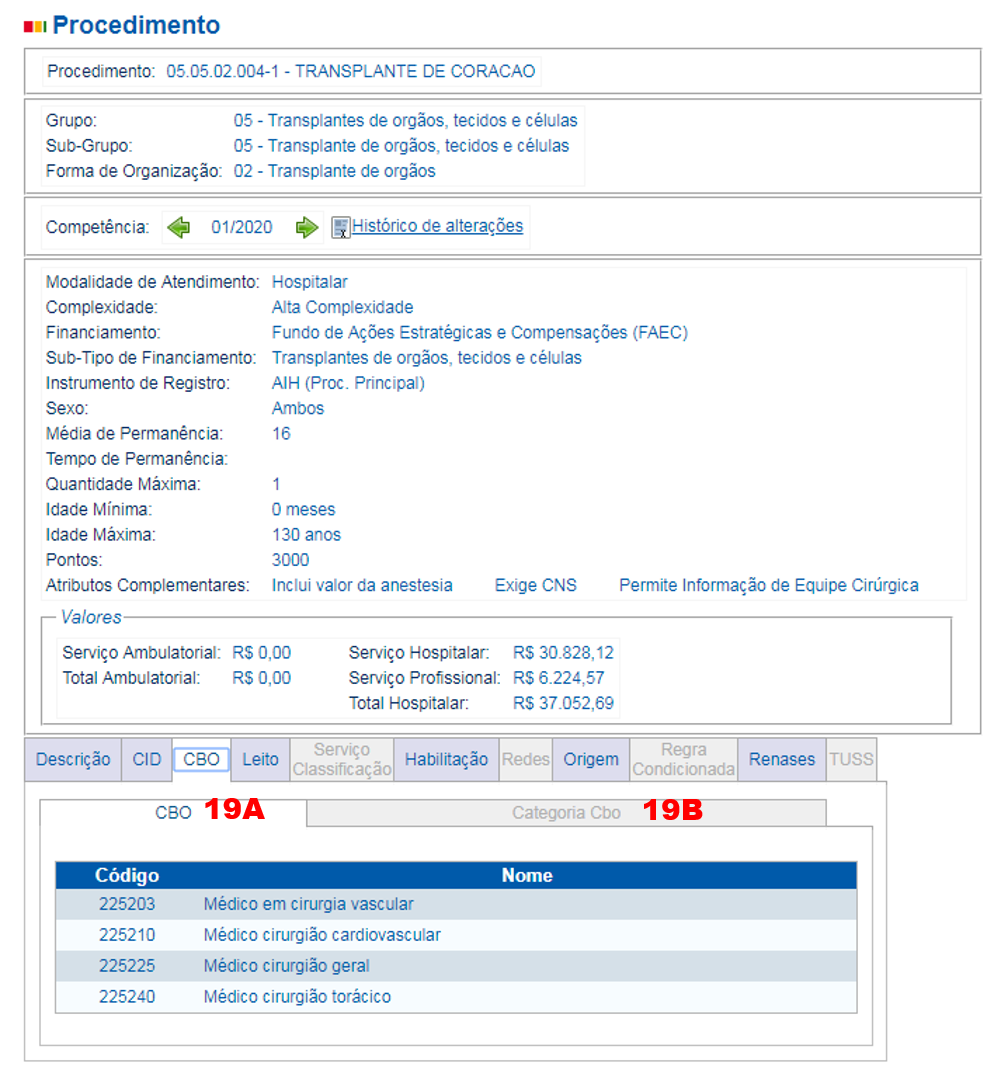Click the 01/2020 Competência value

241,227
